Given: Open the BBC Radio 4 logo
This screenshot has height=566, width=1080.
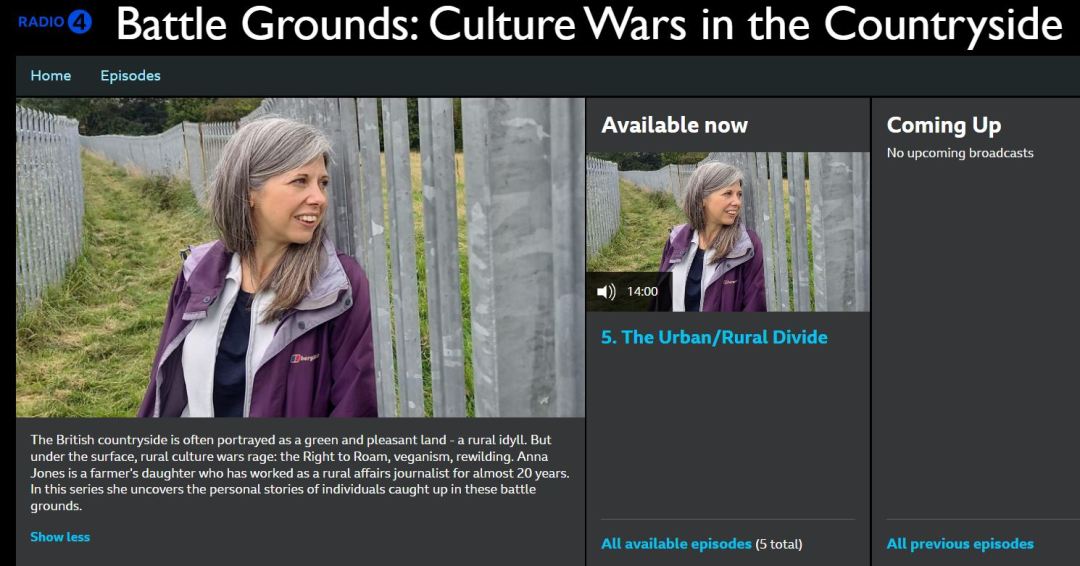Looking at the screenshot, I should pyautogui.click(x=55, y=22).
